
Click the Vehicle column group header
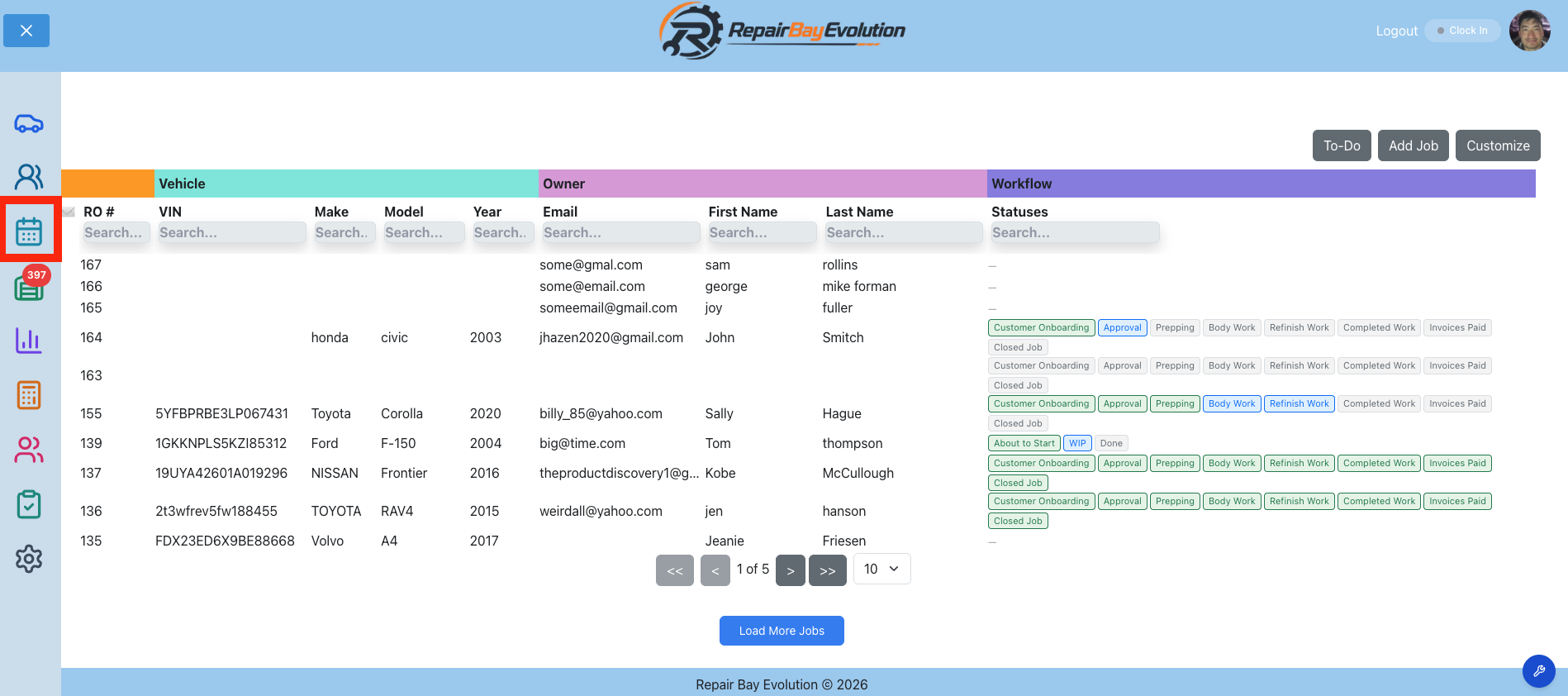(346, 184)
